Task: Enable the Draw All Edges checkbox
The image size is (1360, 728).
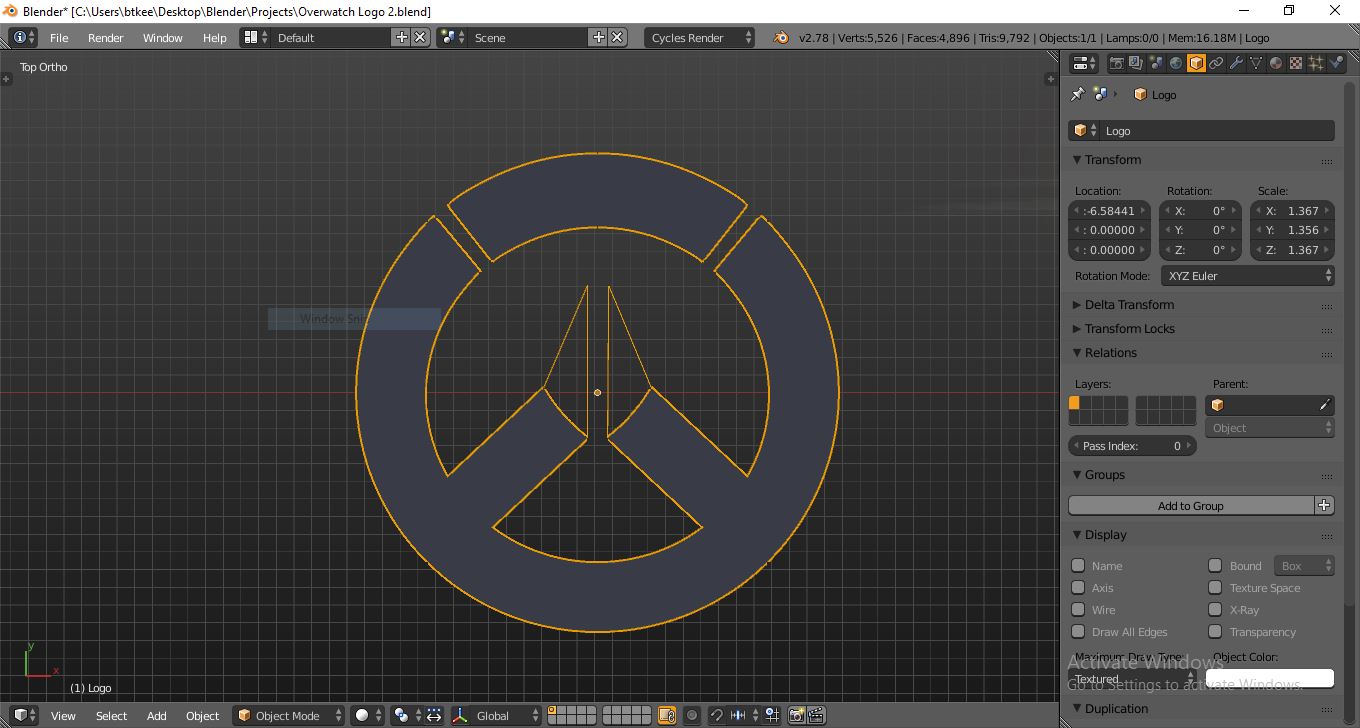Action: tap(1078, 631)
